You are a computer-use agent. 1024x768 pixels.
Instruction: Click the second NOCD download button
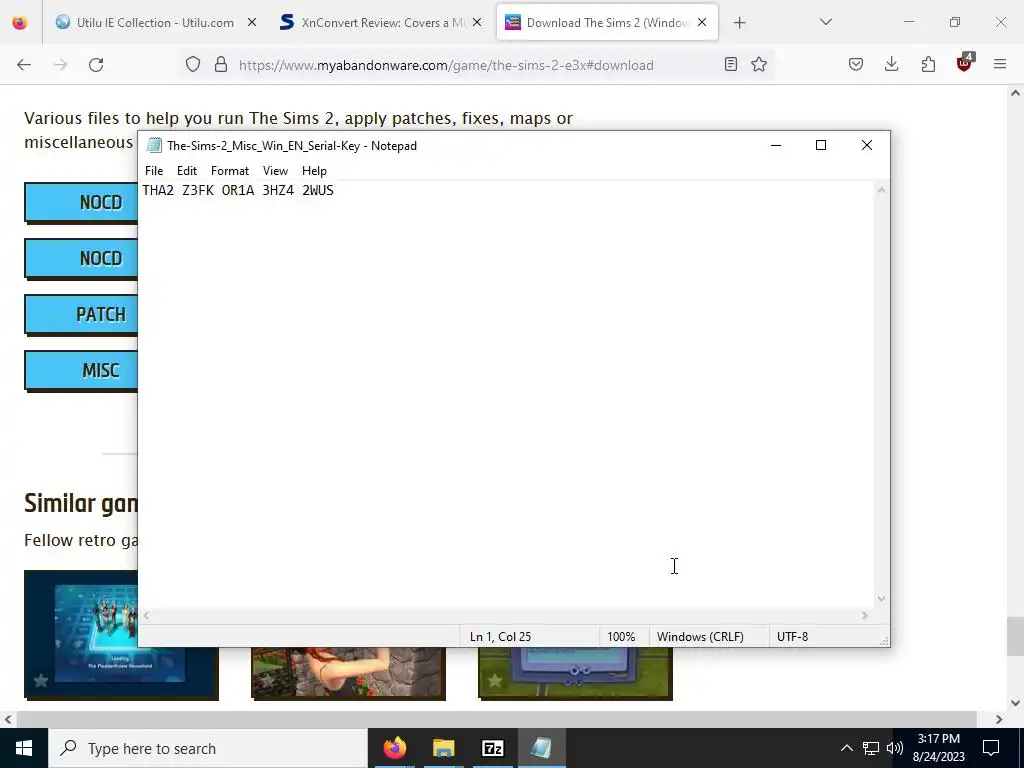click(x=81, y=259)
